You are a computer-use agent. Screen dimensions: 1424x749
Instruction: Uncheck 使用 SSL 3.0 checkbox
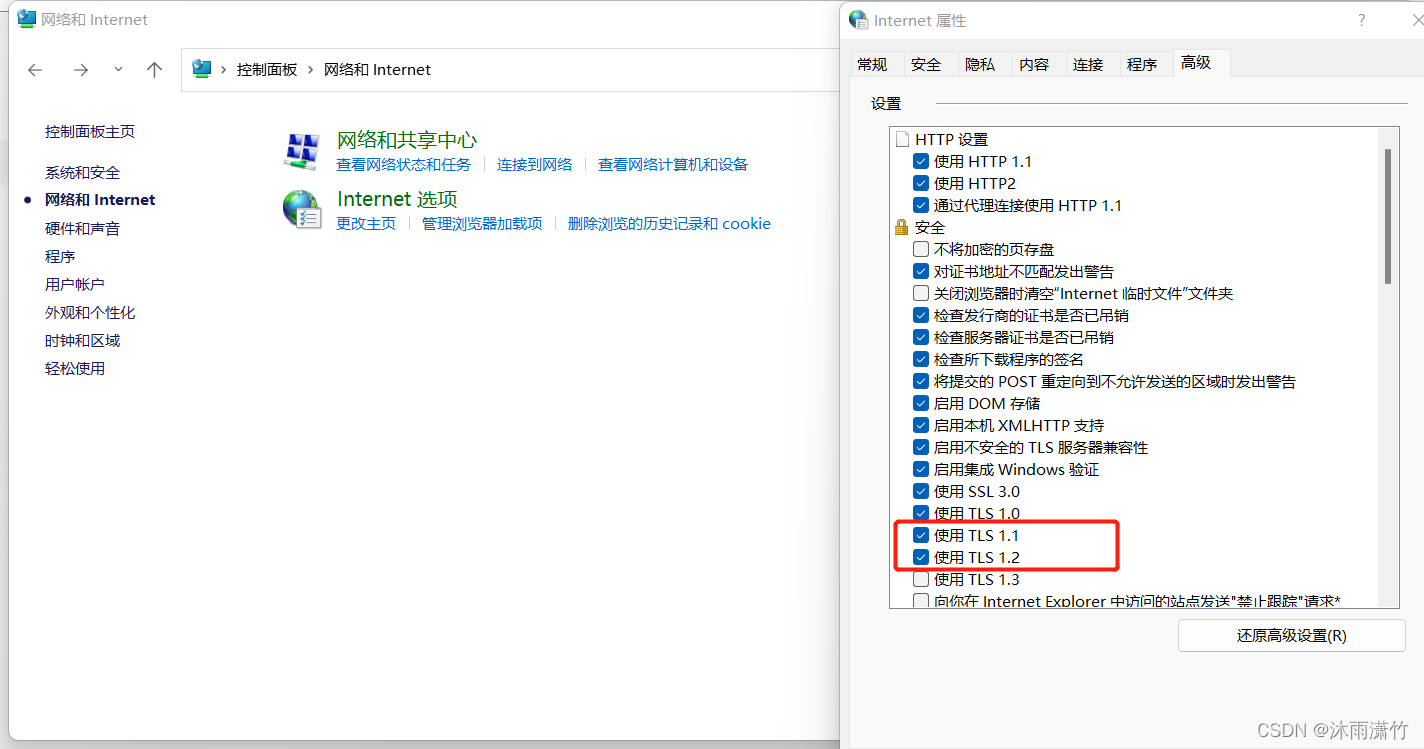pos(921,491)
